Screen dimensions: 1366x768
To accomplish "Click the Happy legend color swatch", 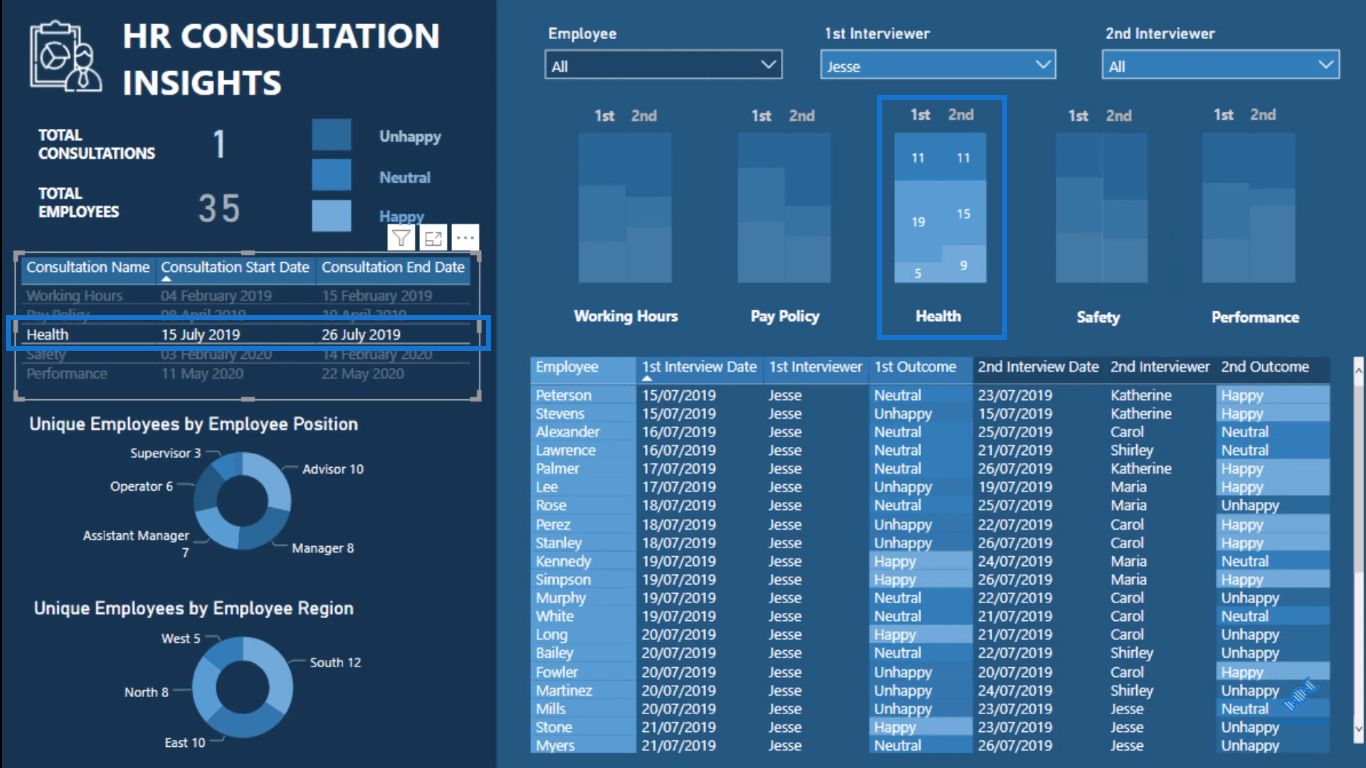I will tap(331, 216).
